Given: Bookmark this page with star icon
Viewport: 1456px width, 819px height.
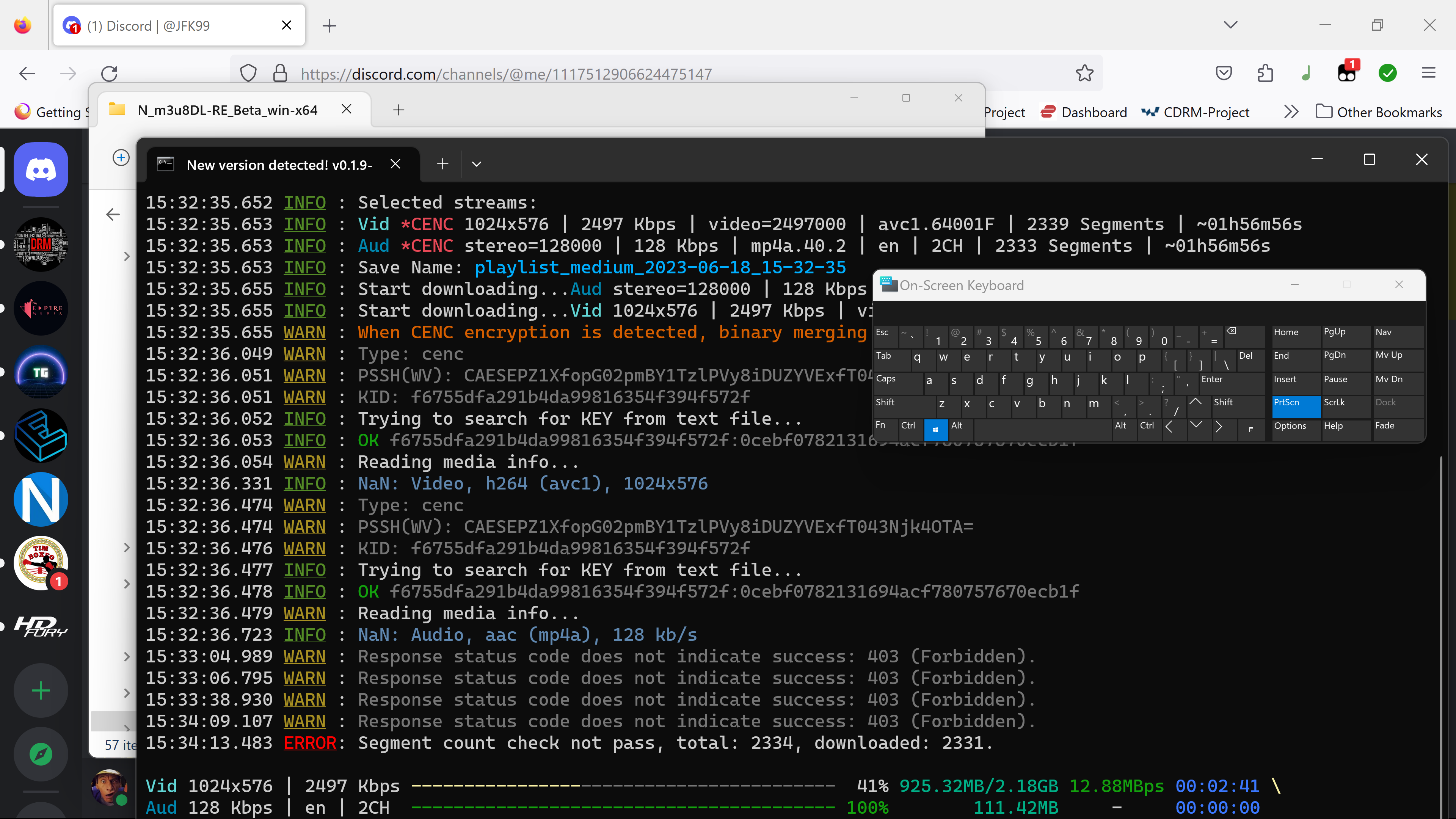Looking at the screenshot, I should tap(1084, 74).
